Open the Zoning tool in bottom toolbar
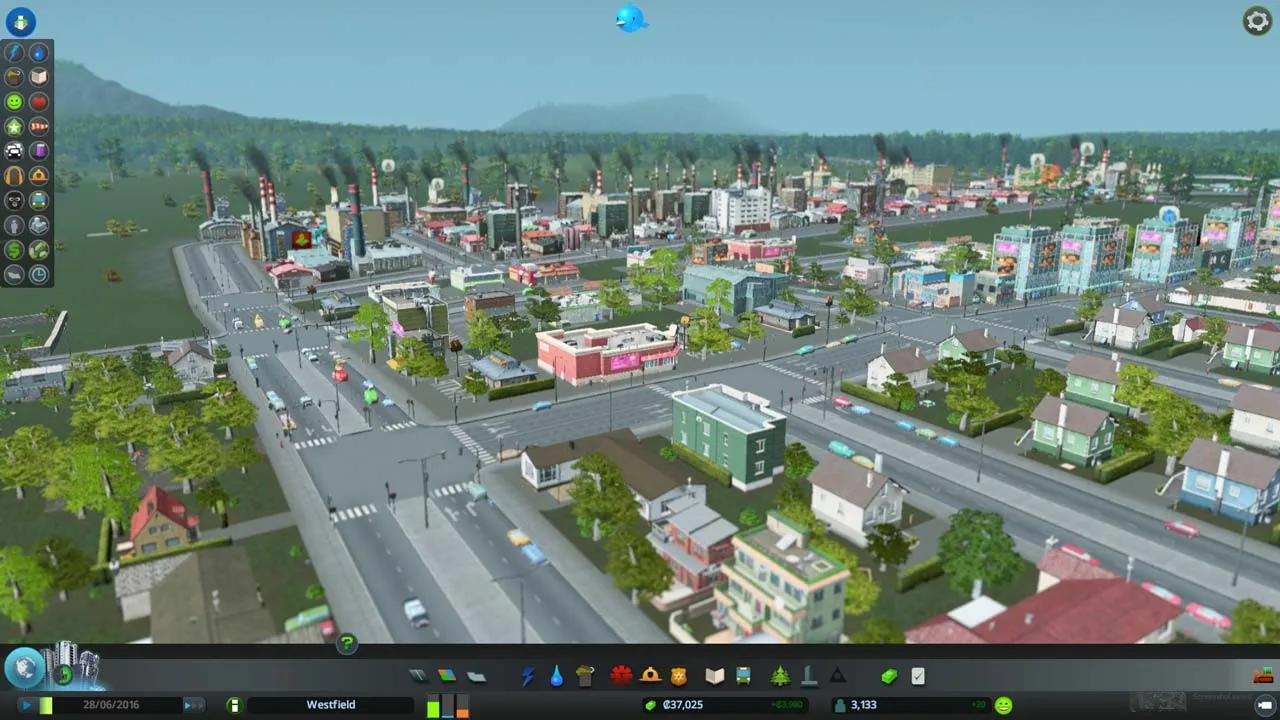This screenshot has height=720, width=1280. point(446,676)
